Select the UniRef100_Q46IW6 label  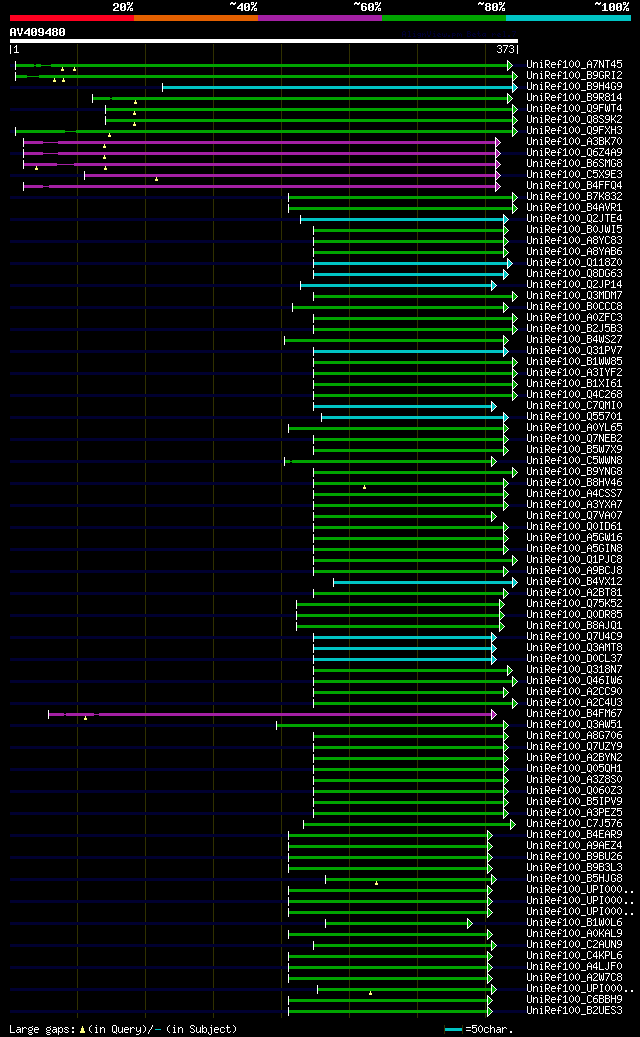(x=574, y=681)
